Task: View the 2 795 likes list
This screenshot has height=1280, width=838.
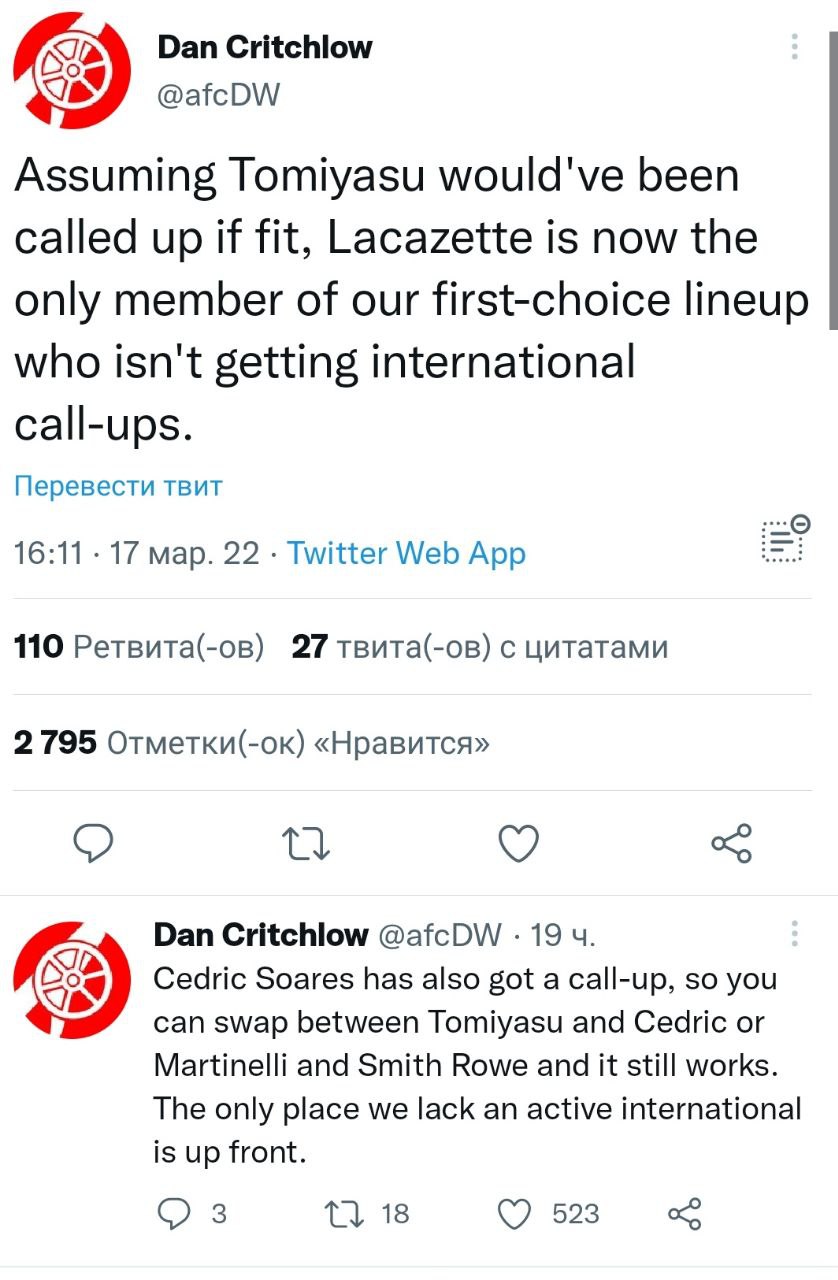Action: tap(251, 743)
